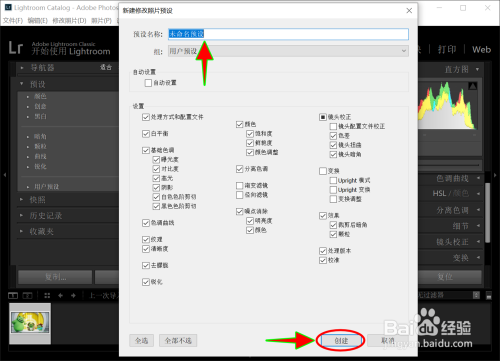Viewport: 500px width, 361px height.
Task: Open the 文件(F) menu
Action: 13,21
